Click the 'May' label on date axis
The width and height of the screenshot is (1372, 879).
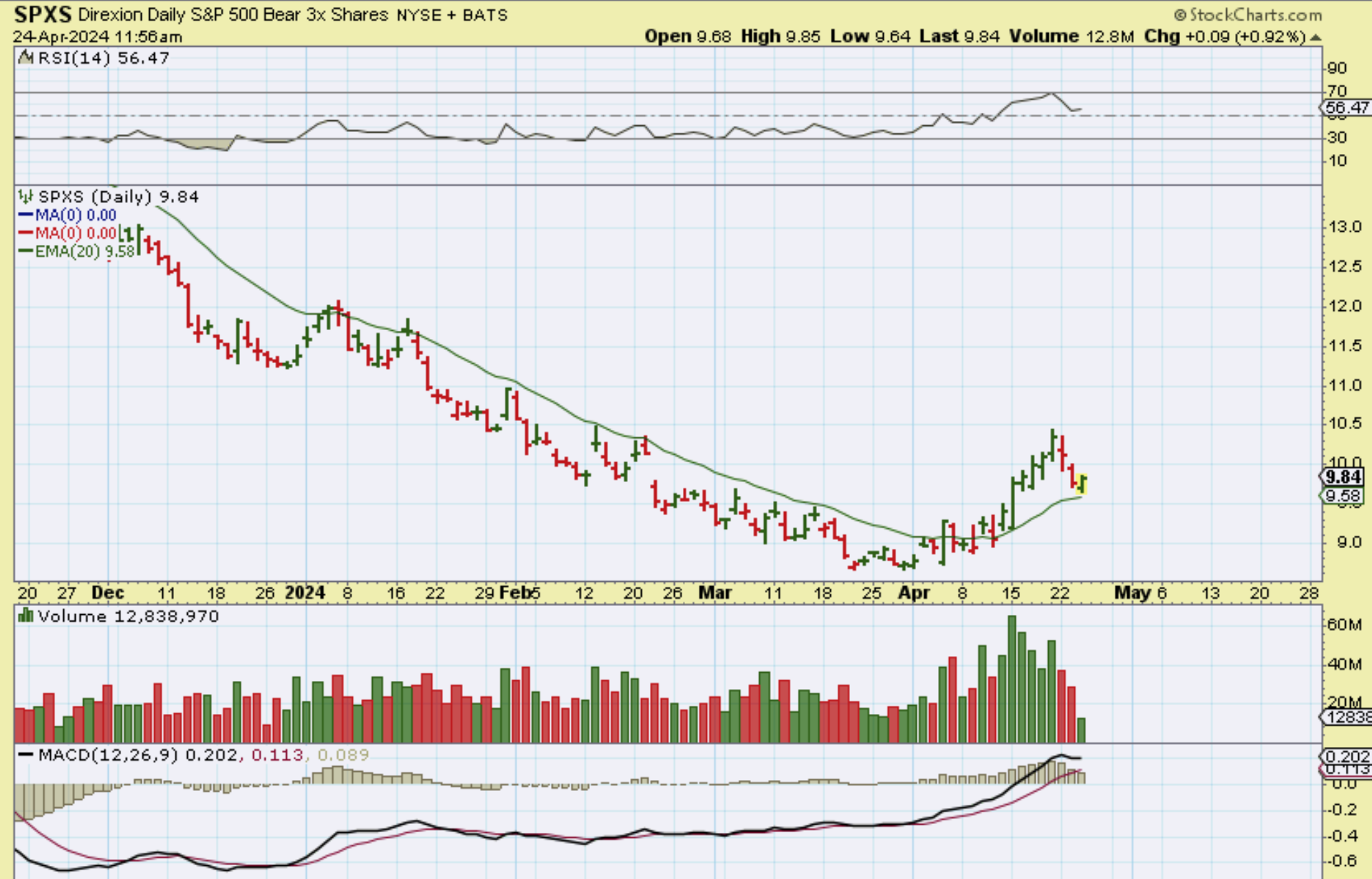[1132, 592]
